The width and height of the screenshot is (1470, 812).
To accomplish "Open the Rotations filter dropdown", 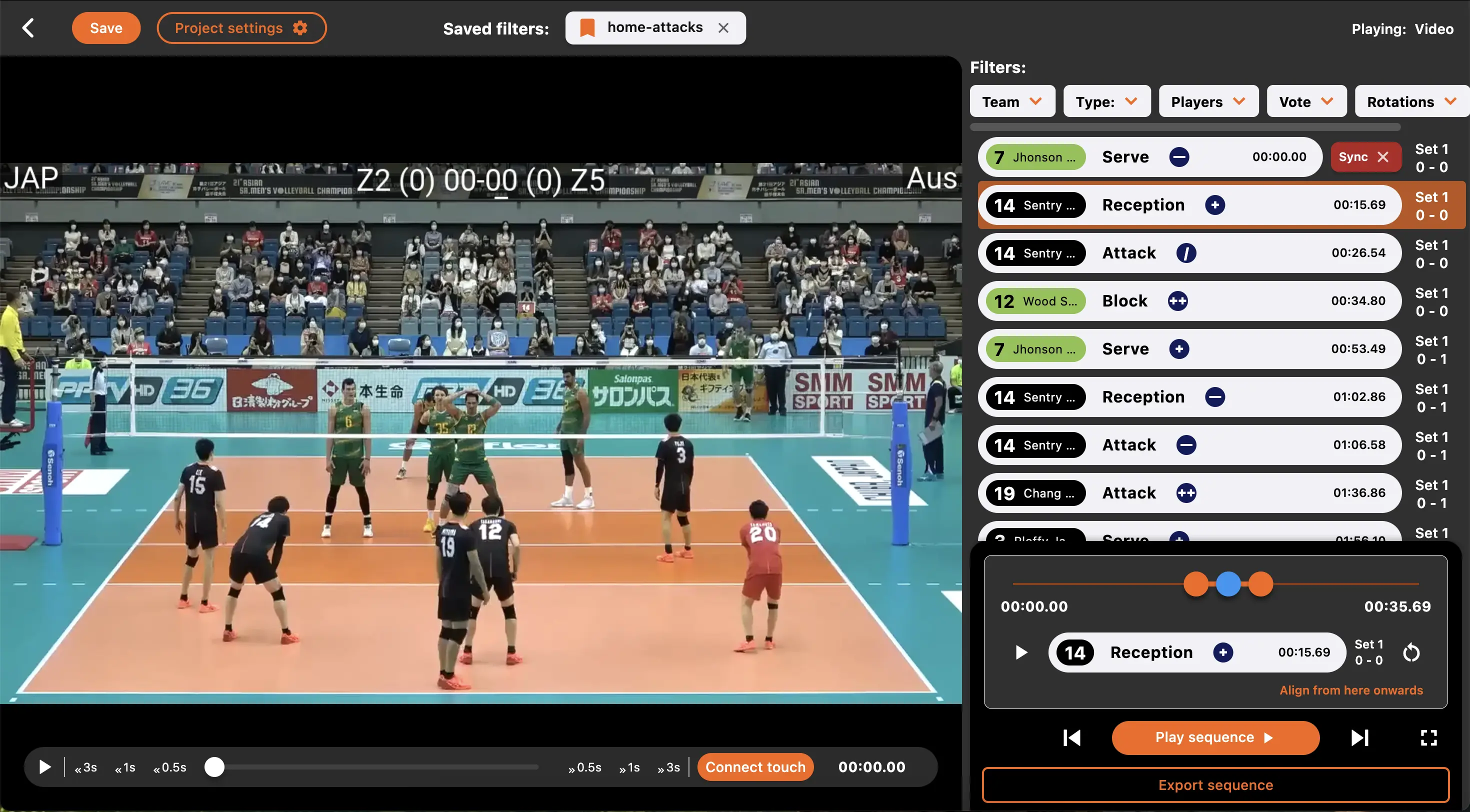I will point(1412,101).
